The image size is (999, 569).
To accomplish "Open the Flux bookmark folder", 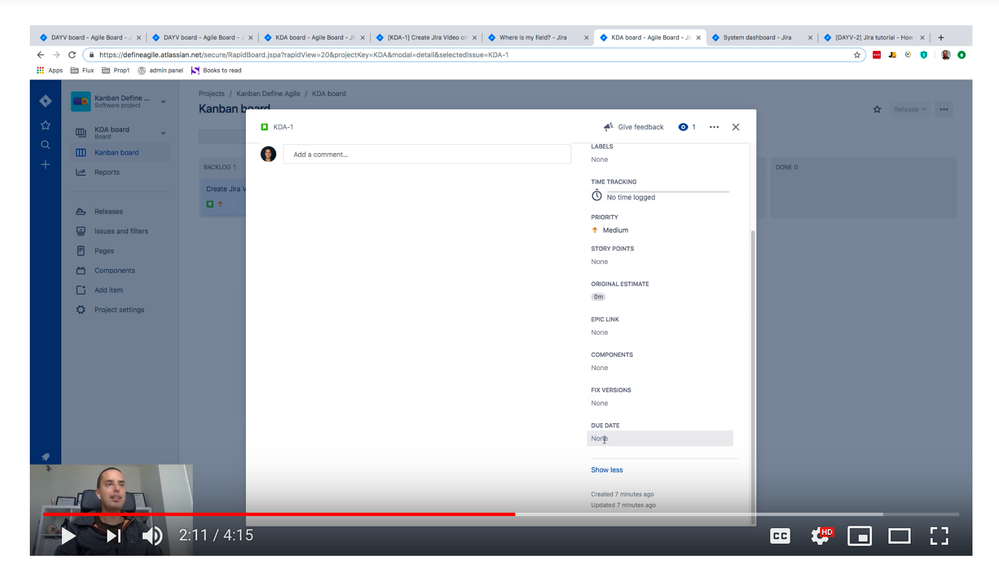I will [x=82, y=70].
